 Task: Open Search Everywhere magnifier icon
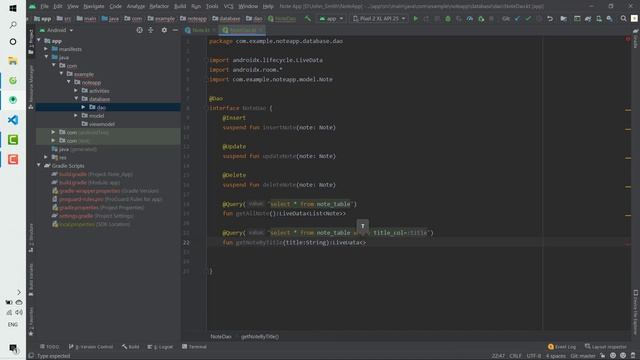pyautogui.click(x=623, y=19)
